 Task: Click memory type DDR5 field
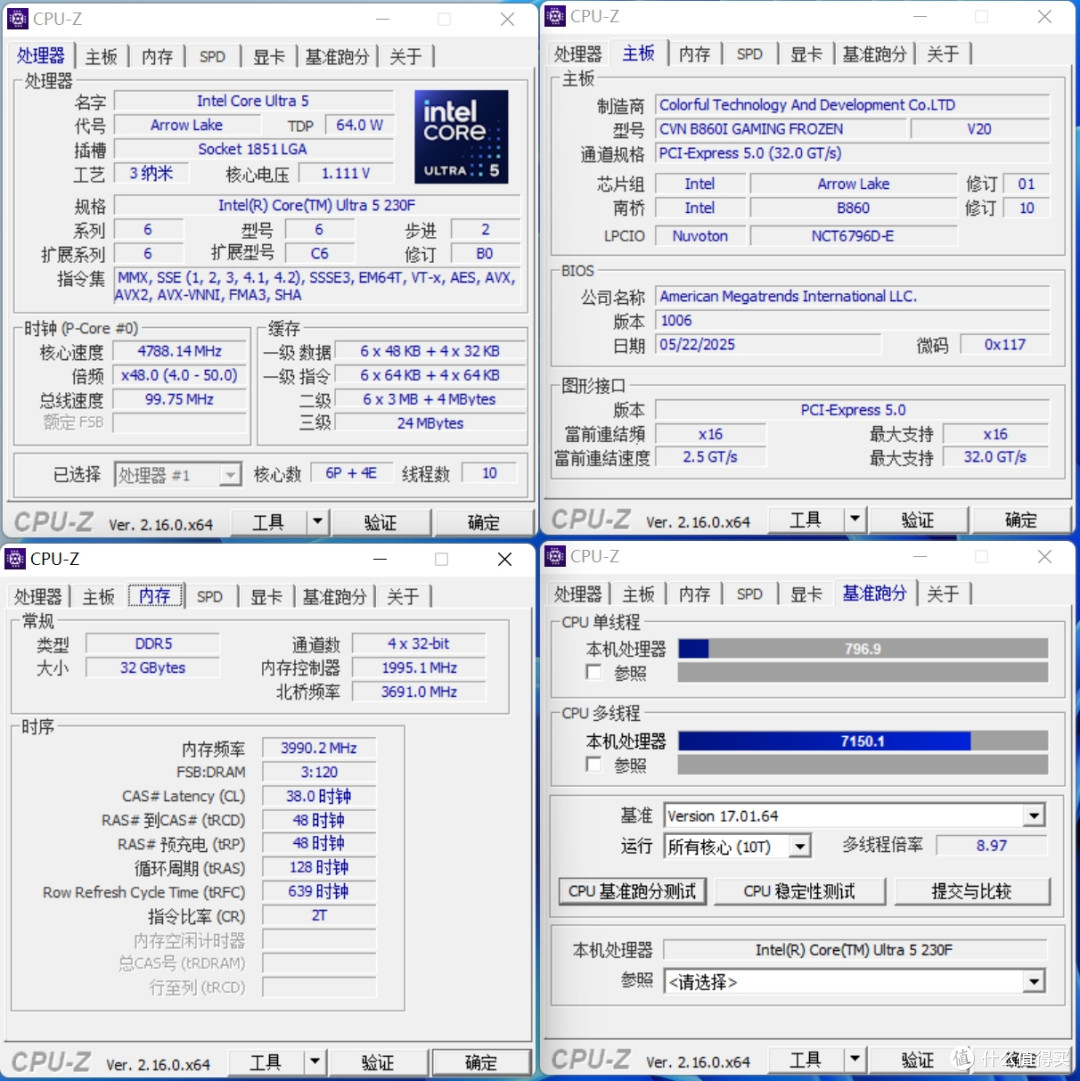[153, 643]
